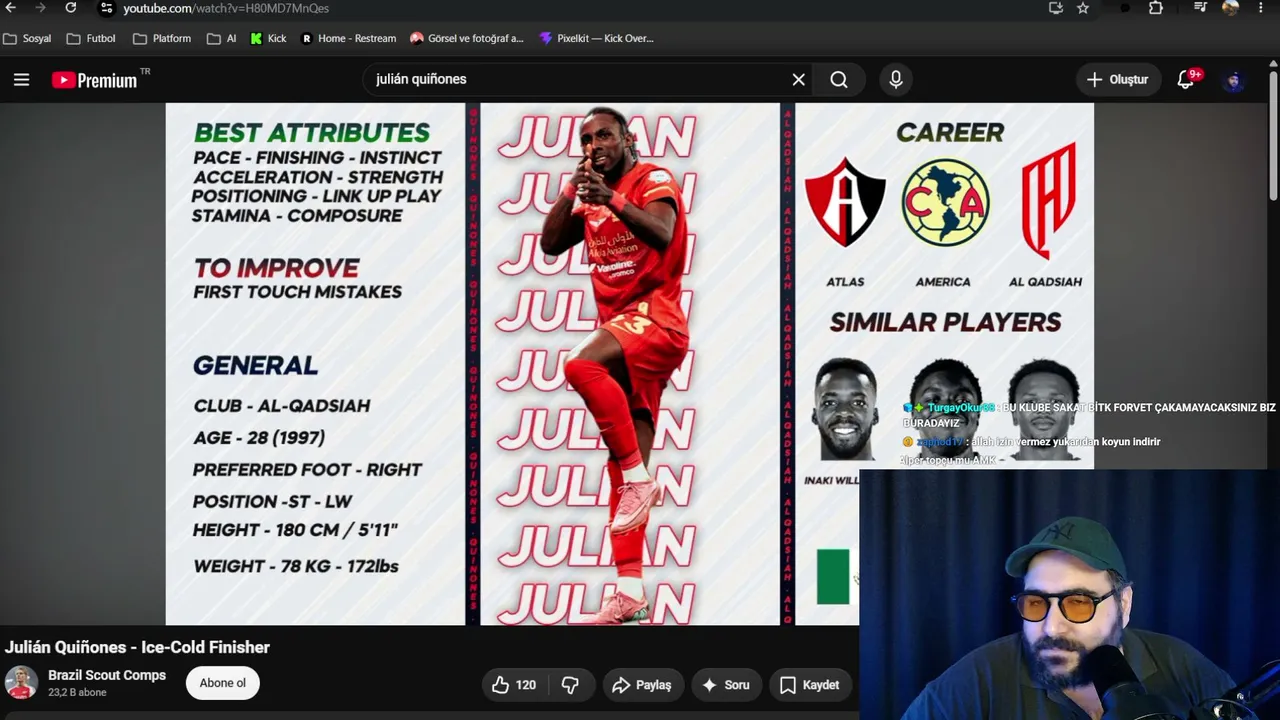Open the YouTube account avatar menu
Viewport: 1280px width, 720px height.
click(1234, 80)
